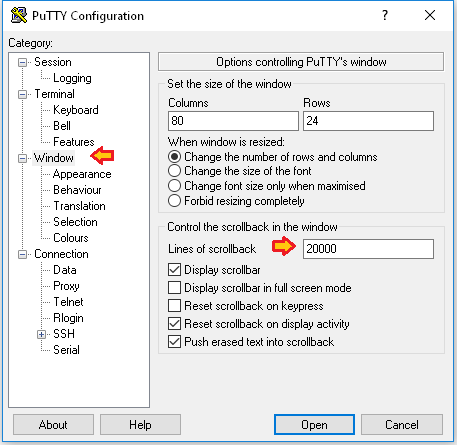Image resolution: width=457 pixels, height=445 pixels.
Task: Select the Connection category
Action: 61,254
